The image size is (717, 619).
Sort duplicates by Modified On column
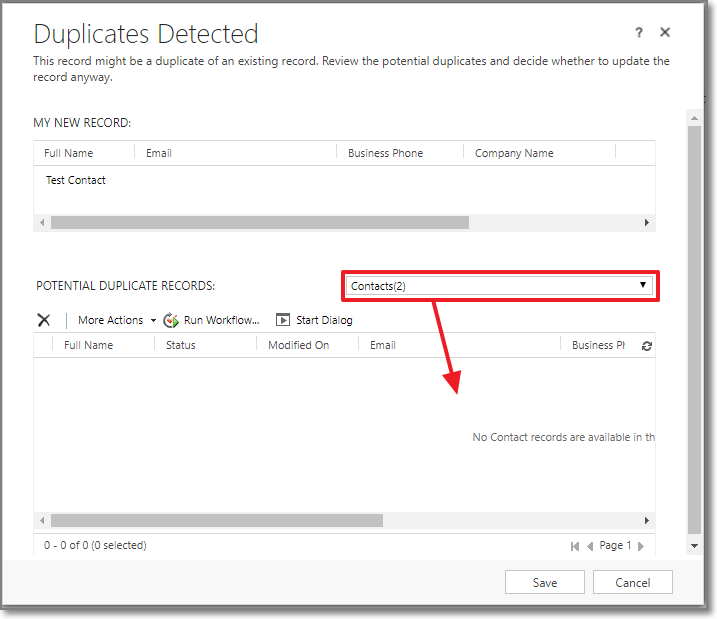[298, 345]
